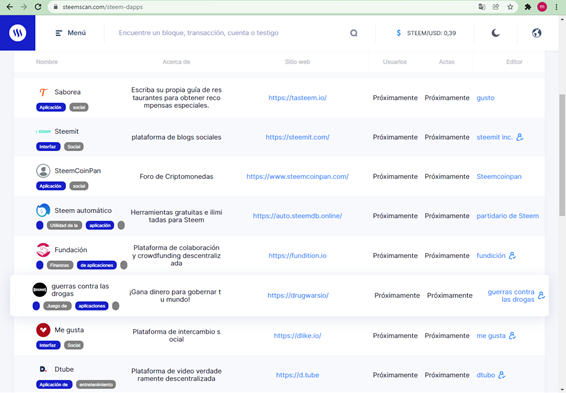Click the STEEM/USD price indicator
The width and height of the screenshot is (566, 393).
pyautogui.click(x=426, y=33)
